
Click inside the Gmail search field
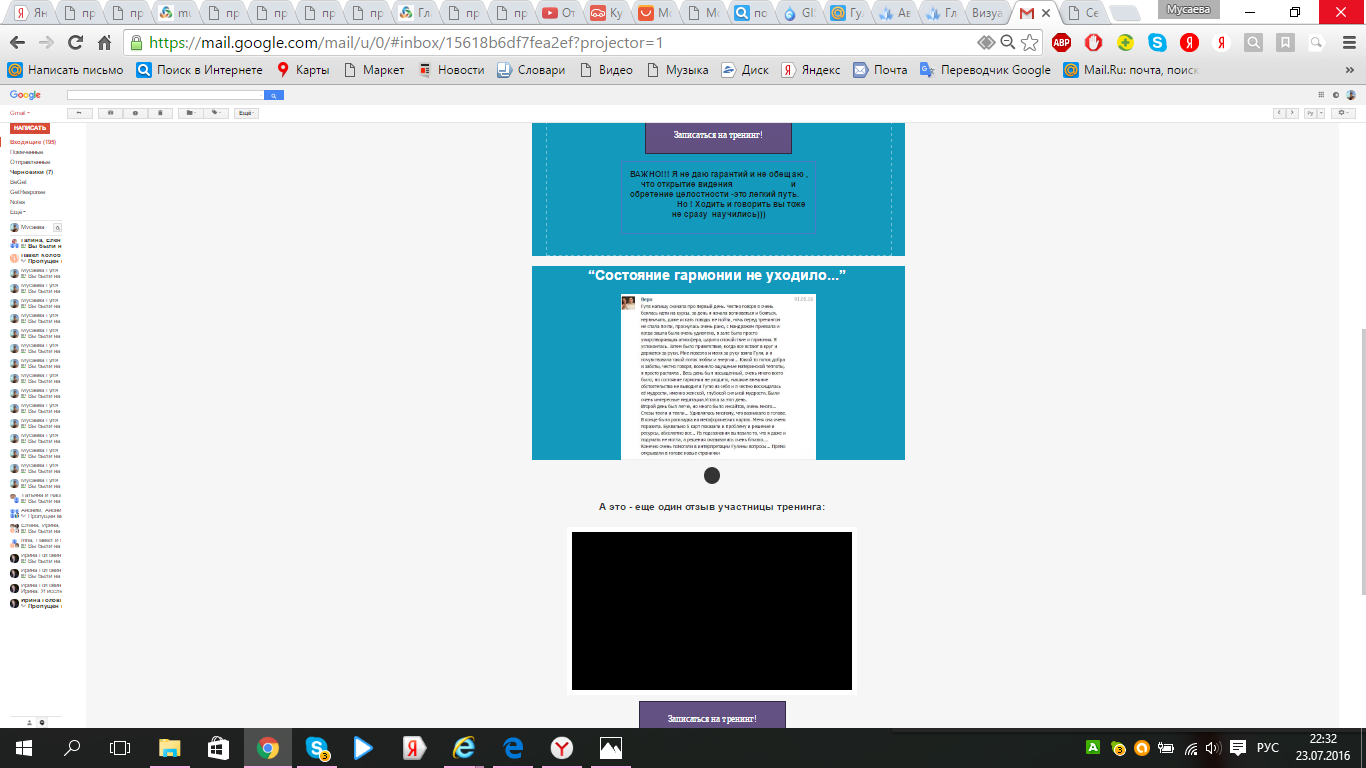pos(165,95)
